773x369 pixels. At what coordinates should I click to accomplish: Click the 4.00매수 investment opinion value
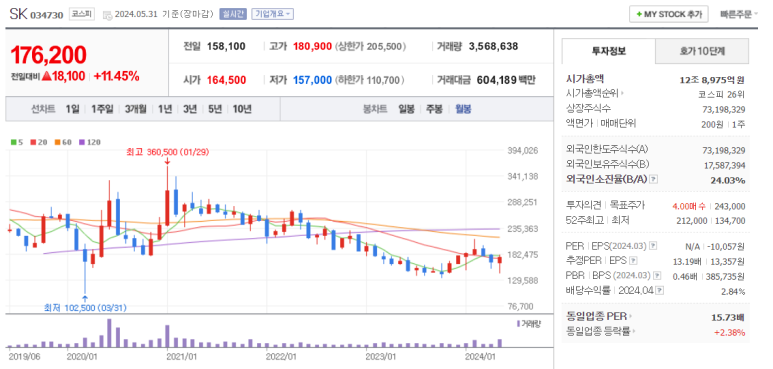tap(689, 206)
